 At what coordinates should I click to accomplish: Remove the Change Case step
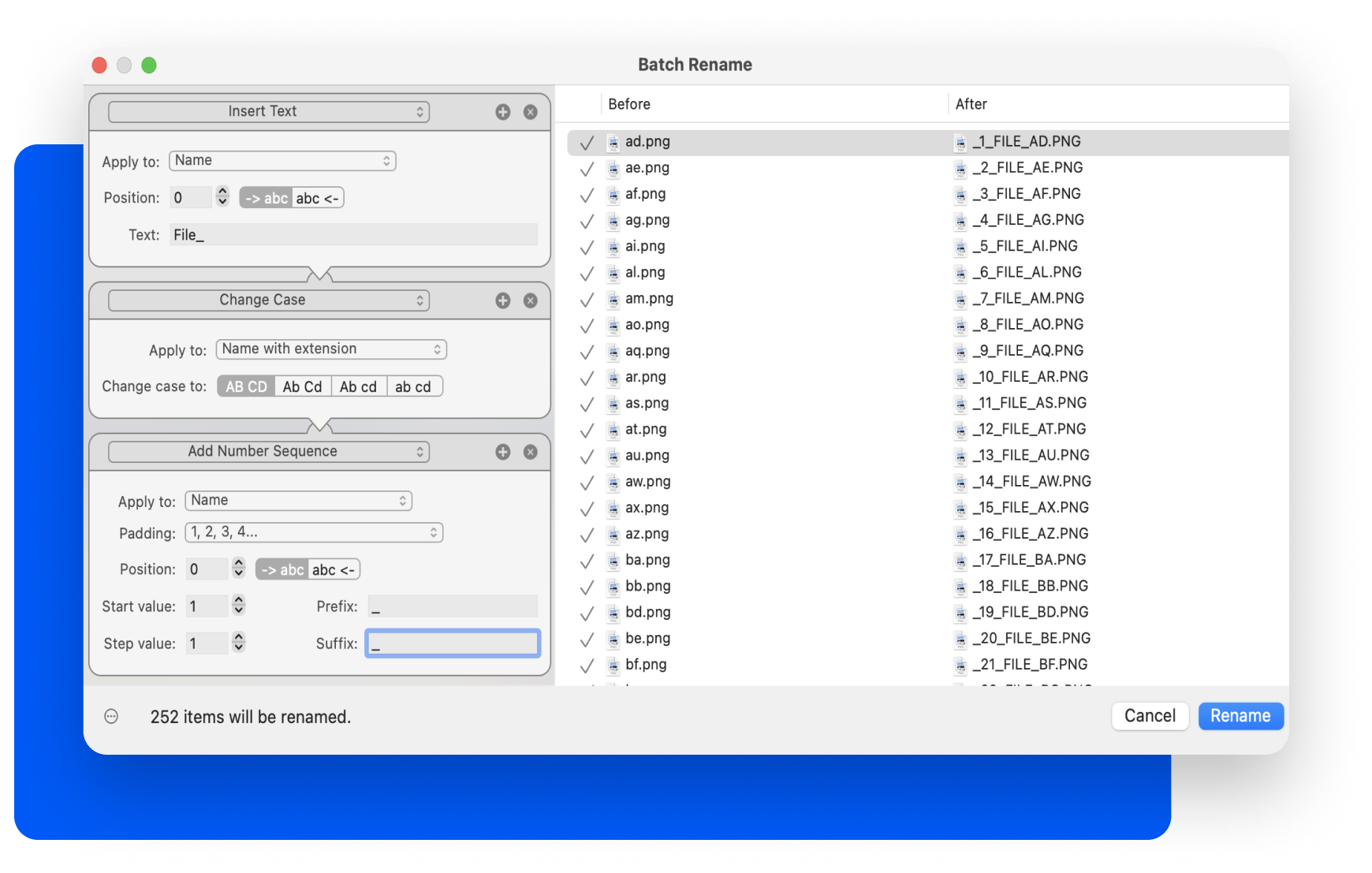[531, 300]
